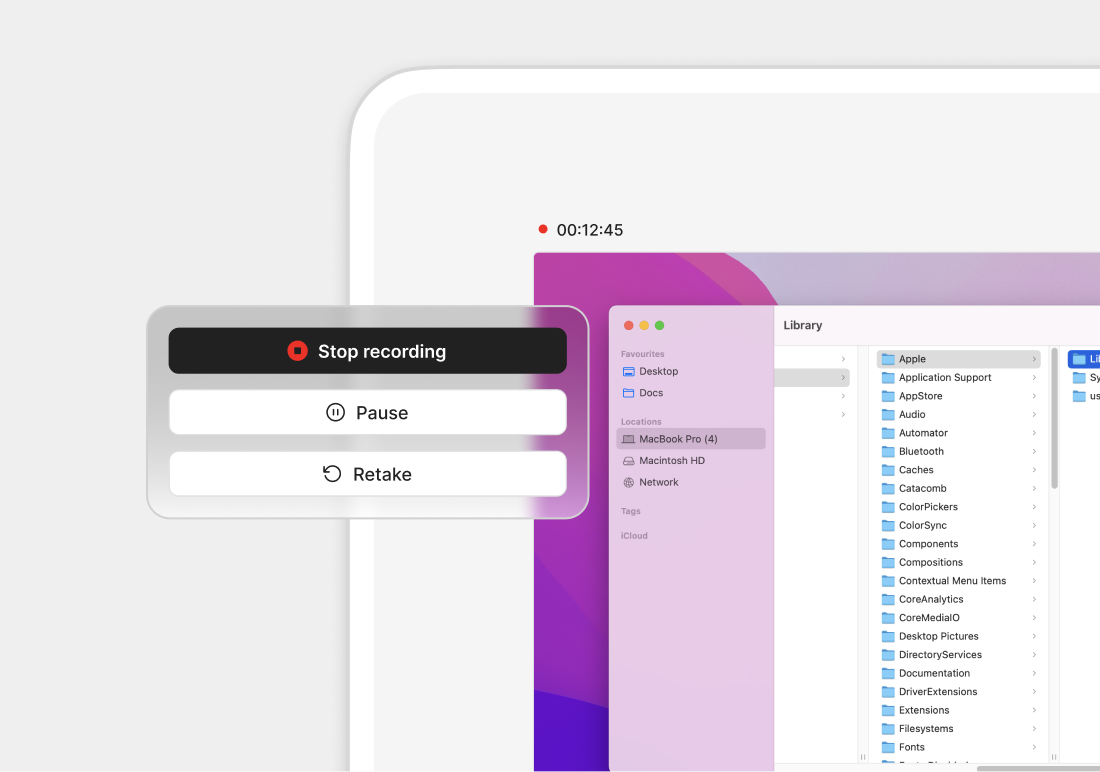Click the Favourites section heading

(643, 354)
